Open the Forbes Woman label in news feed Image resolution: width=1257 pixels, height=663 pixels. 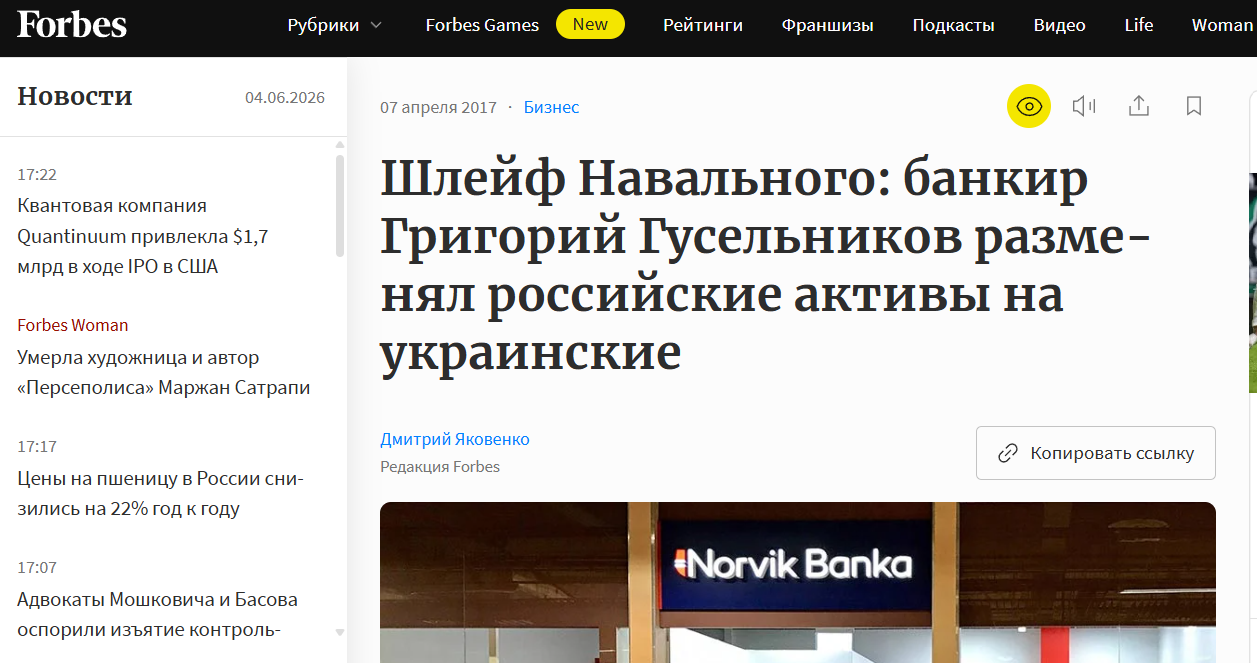point(73,325)
